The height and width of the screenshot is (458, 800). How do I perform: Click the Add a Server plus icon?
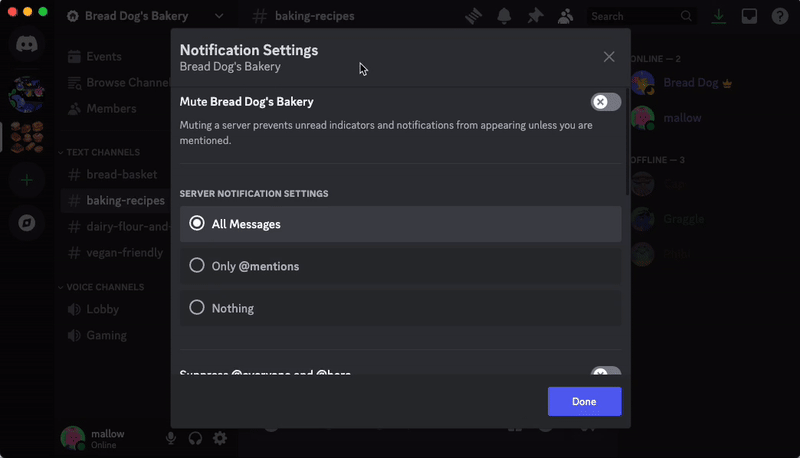click(x=27, y=180)
